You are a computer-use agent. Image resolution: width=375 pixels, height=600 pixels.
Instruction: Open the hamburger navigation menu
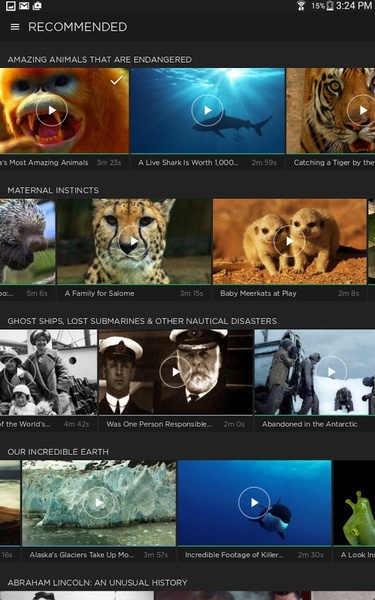15,27
